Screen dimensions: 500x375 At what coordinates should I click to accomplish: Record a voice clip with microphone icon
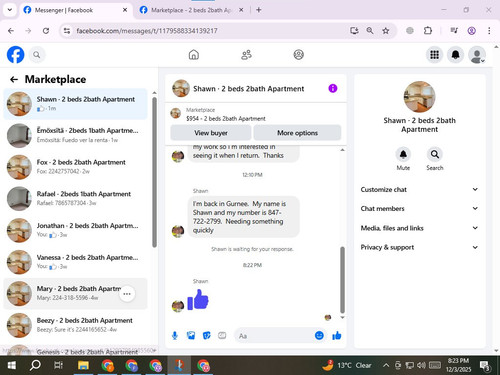coord(175,335)
